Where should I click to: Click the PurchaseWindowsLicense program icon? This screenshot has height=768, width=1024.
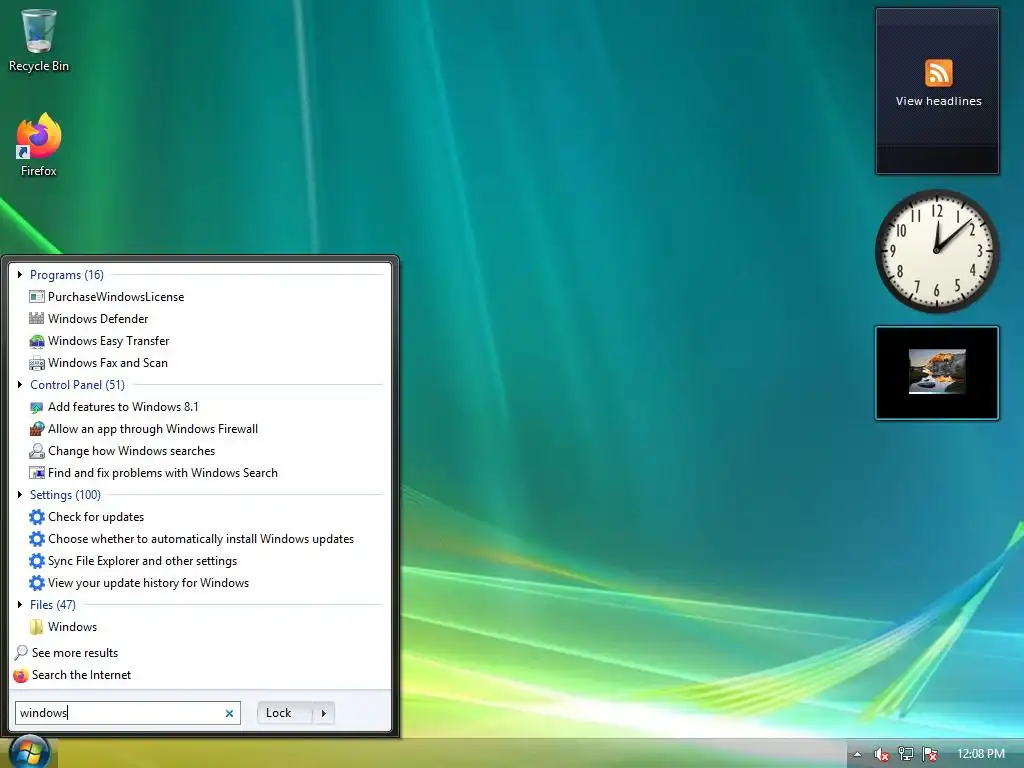(x=37, y=297)
